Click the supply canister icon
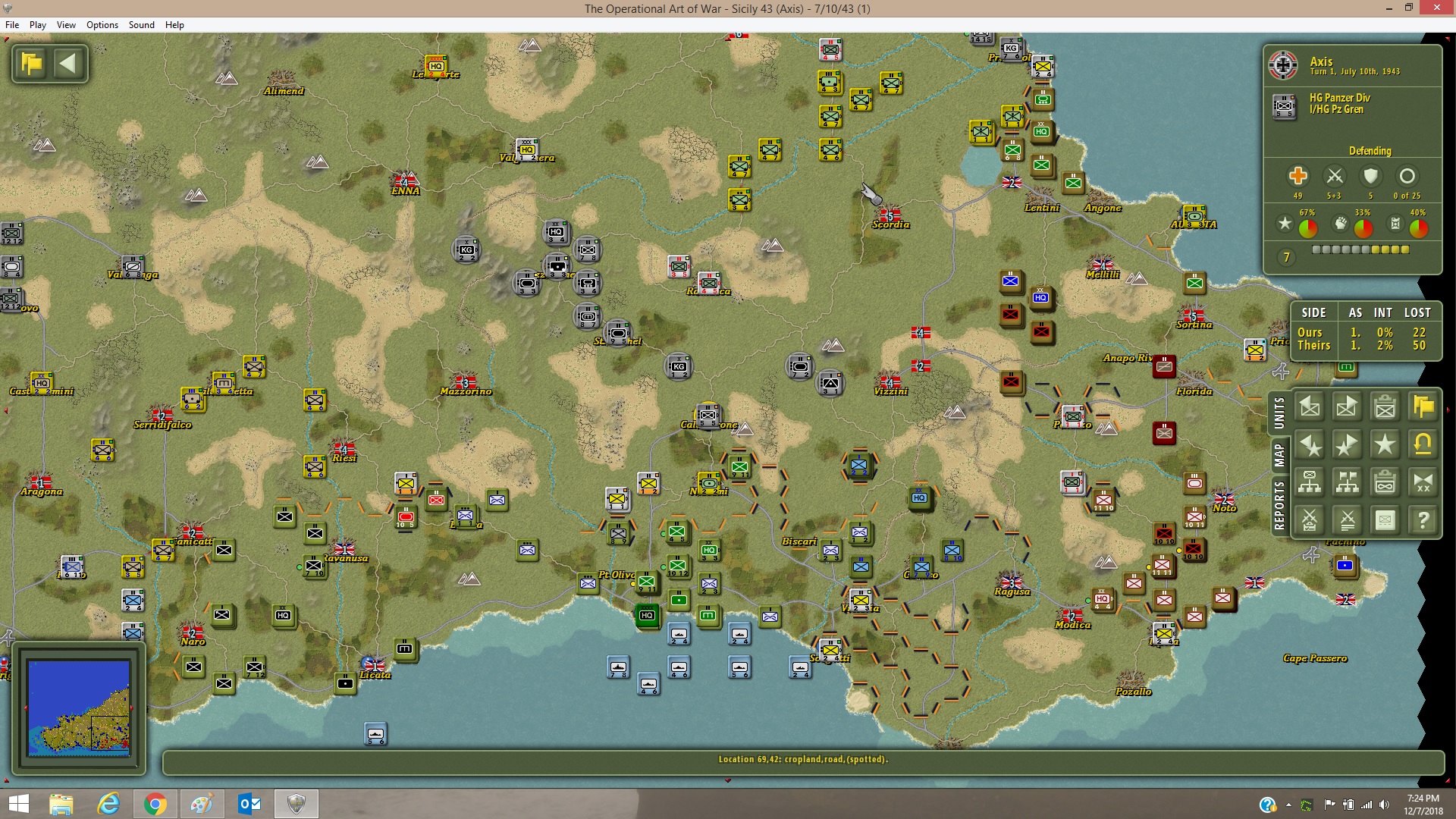 coord(1395,223)
